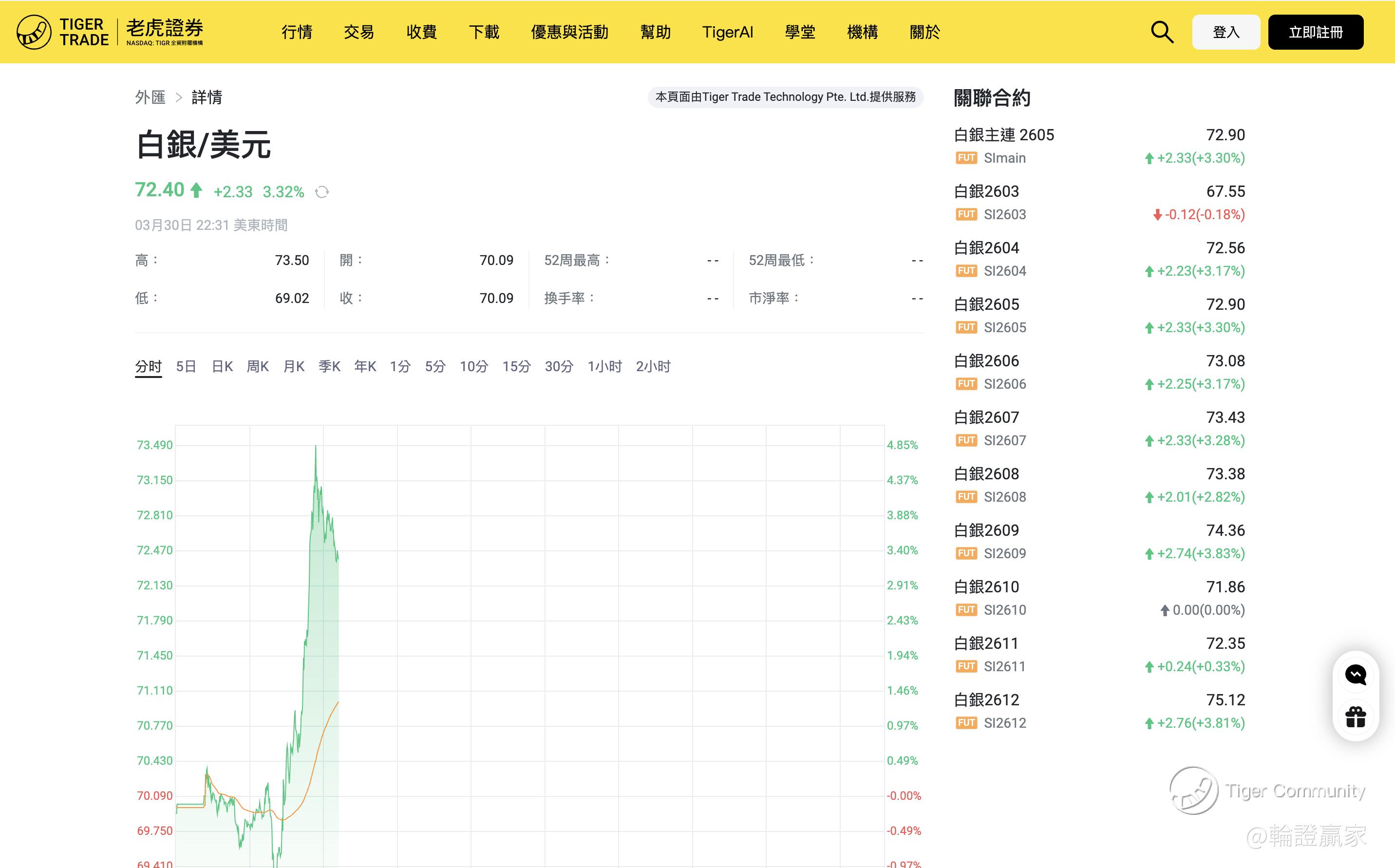Select the 15分 chart interval
This screenshot has width=1395, height=868.
pos(516,366)
